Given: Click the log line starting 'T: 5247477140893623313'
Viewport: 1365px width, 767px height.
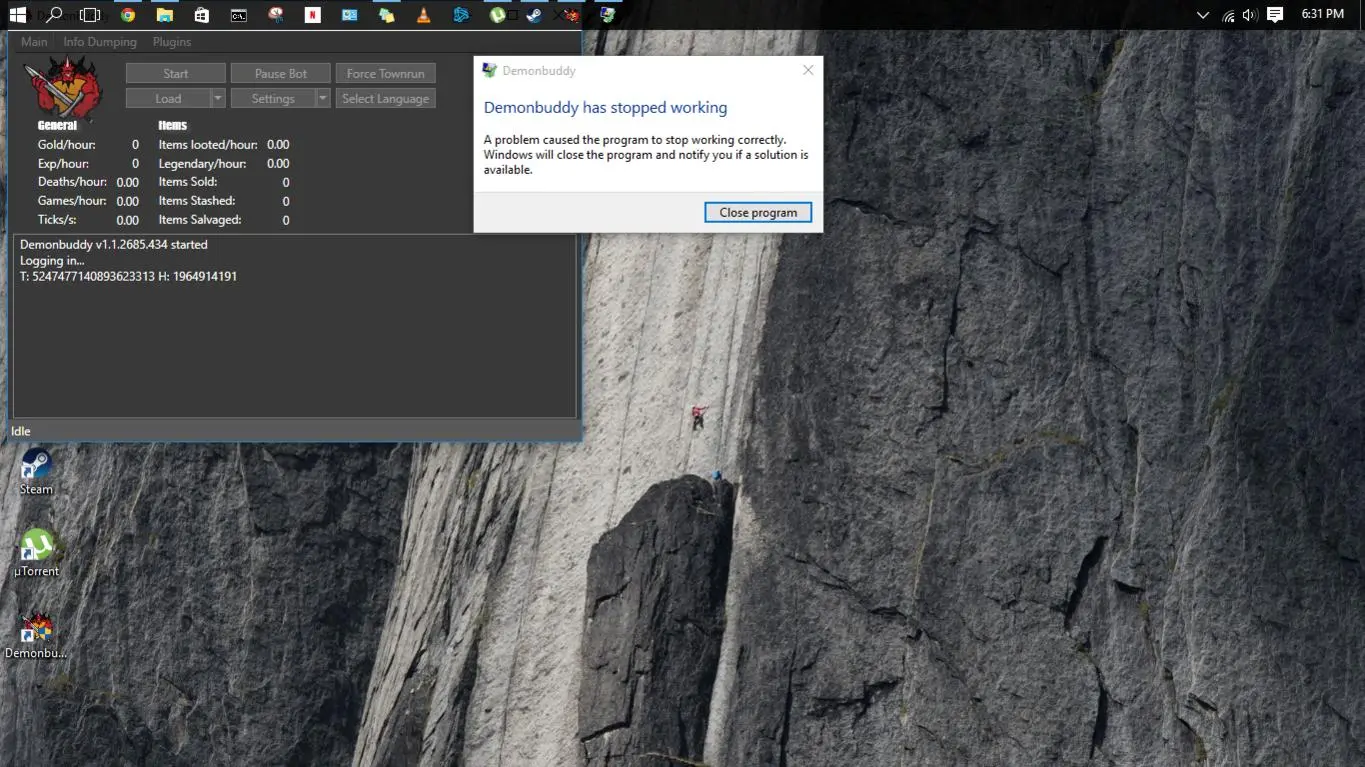Looking at the screenshot, I should pyautogui.click(x=128, y=277).
